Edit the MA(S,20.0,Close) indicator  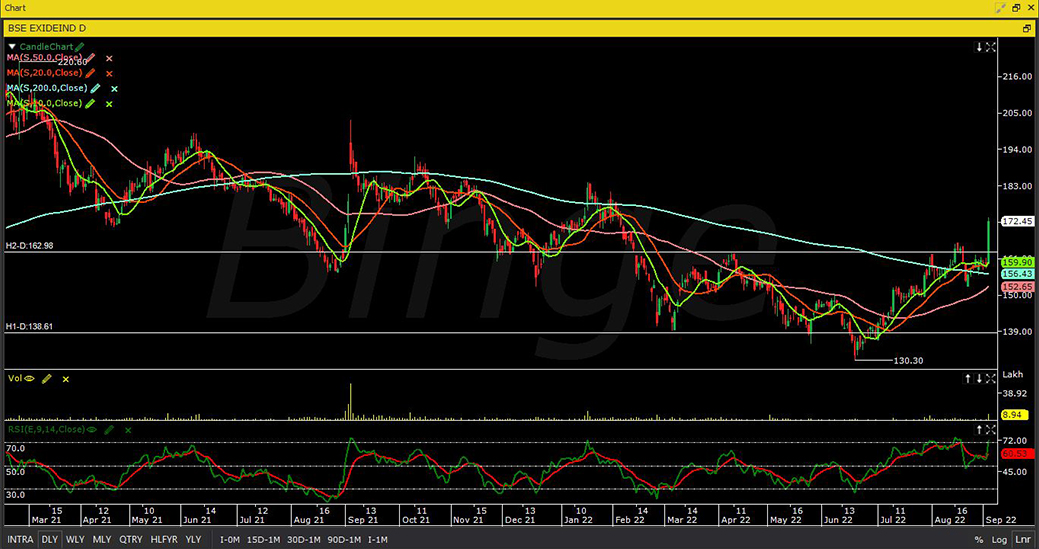pos(91,74)
